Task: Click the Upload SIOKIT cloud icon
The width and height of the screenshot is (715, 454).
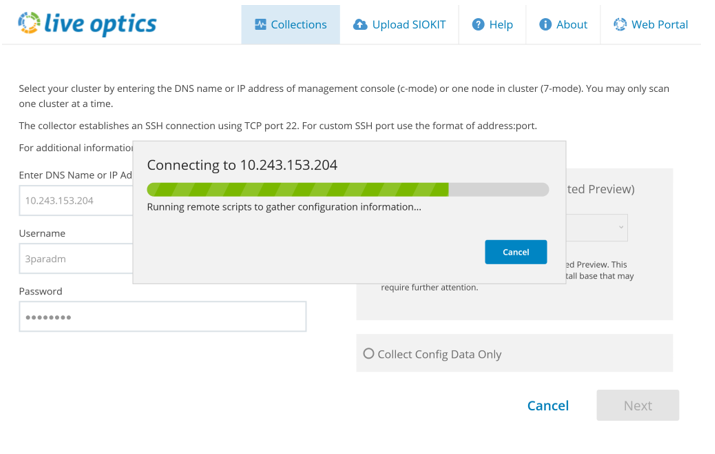Action: pos(360,24)
